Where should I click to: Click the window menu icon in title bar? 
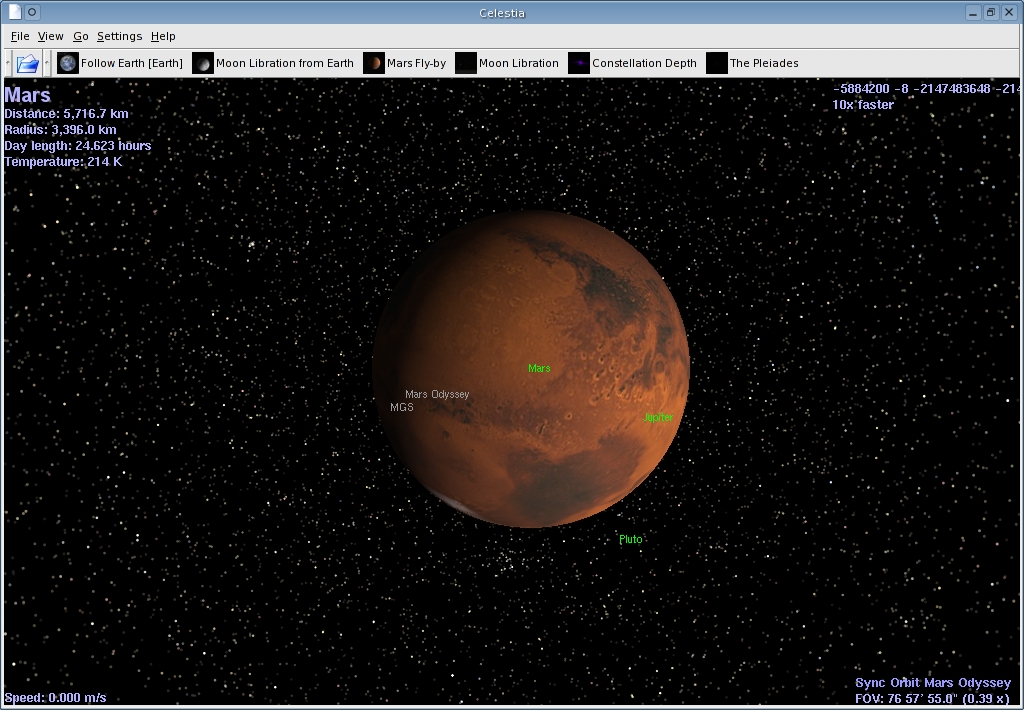[14, 12]
